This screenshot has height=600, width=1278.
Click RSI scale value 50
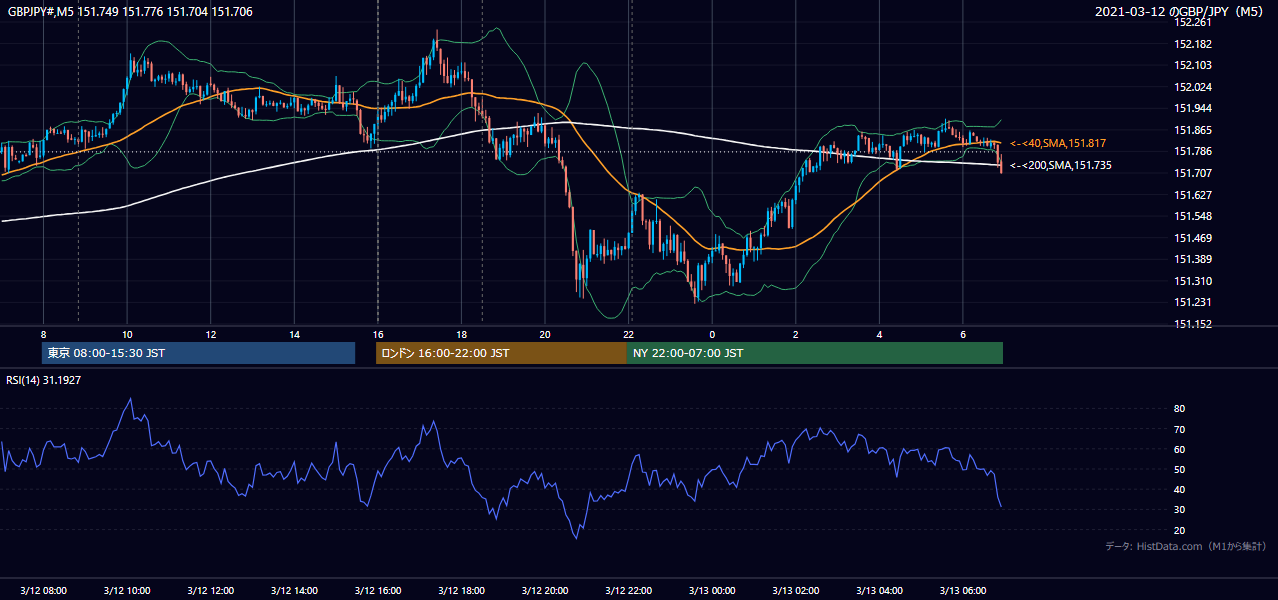coord(1179,469)
